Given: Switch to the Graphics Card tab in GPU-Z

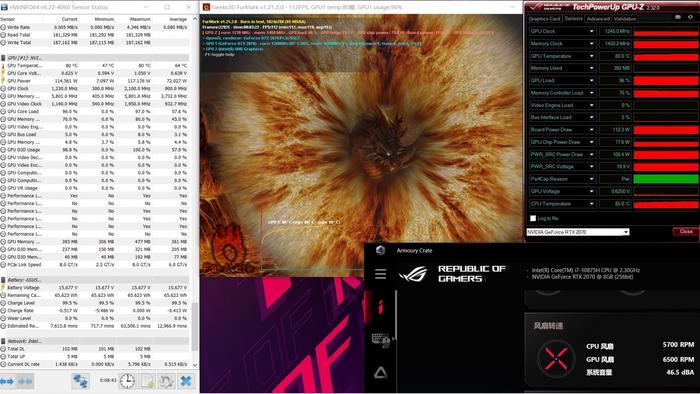Looking at the screenshot, I should [544, 19].
